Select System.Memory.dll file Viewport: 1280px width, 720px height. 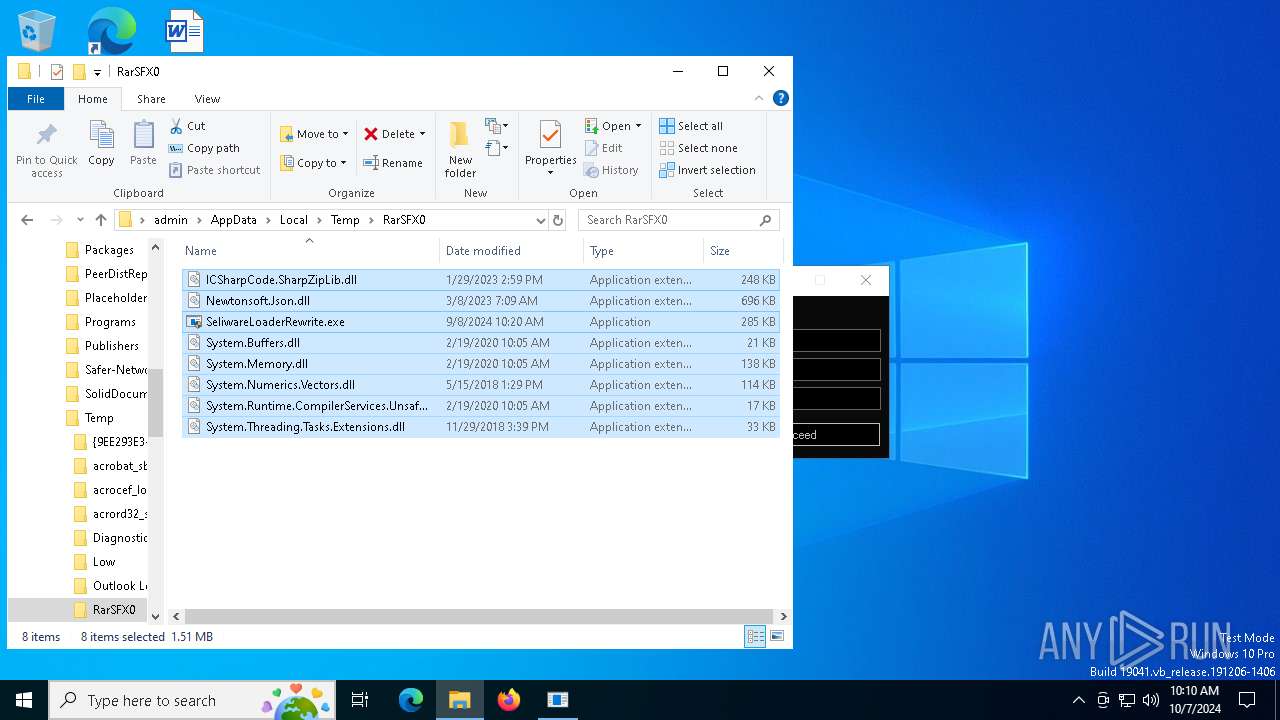tap(480, 364)
